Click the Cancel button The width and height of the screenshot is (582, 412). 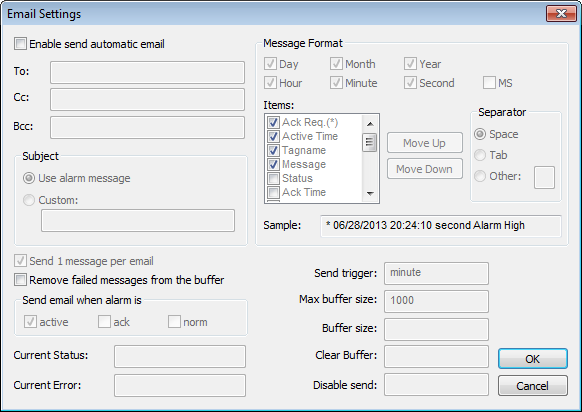click(x=533, y=386)
